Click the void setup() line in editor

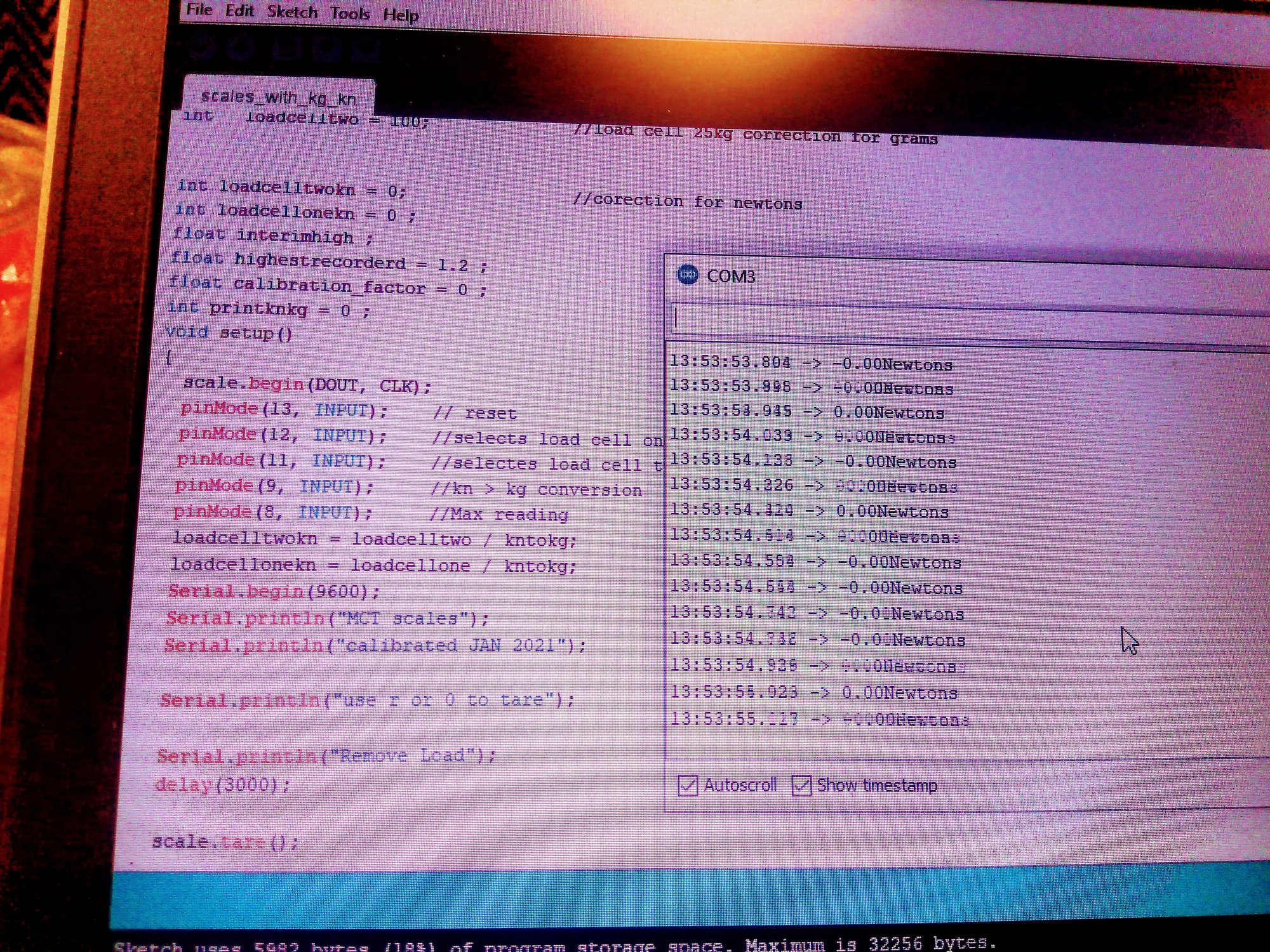229,333
